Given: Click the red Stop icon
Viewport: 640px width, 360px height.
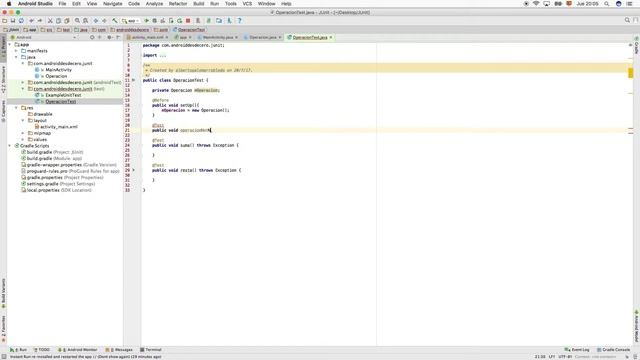Looking at the screenshot, I should coord(188,20).
